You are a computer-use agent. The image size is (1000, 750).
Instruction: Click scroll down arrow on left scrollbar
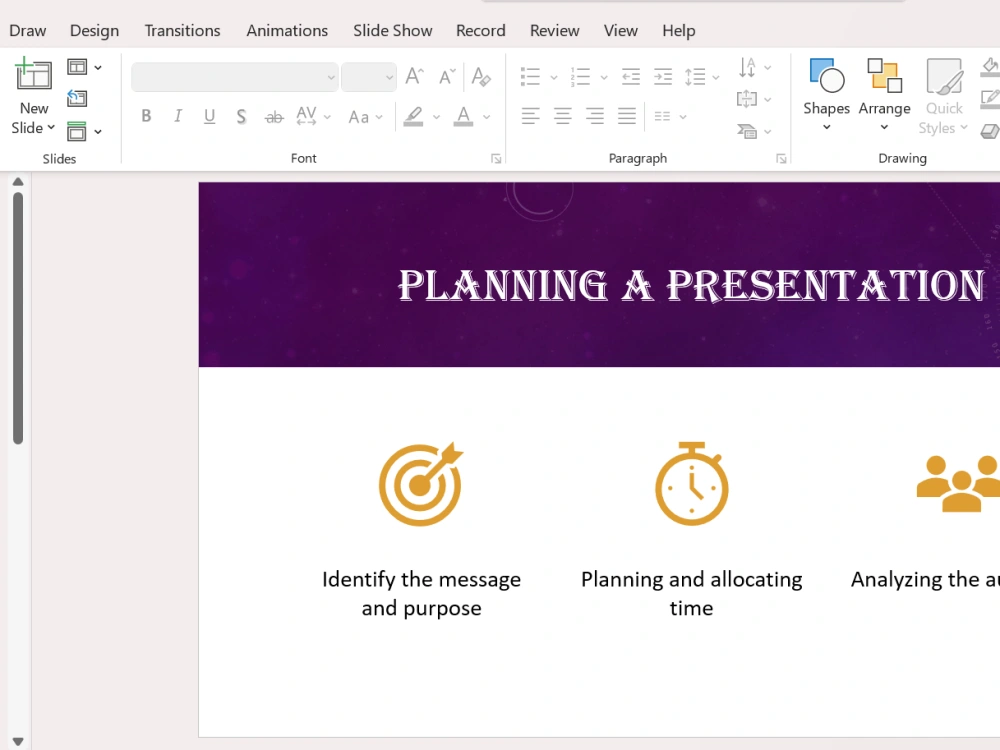[x=18, y=742]
